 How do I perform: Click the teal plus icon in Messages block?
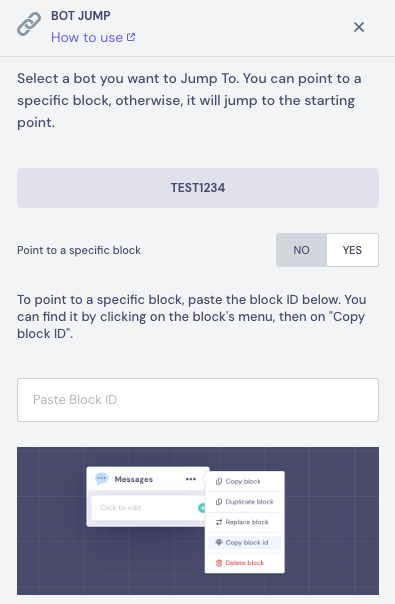pyautogui.click(x=202, y=508)
